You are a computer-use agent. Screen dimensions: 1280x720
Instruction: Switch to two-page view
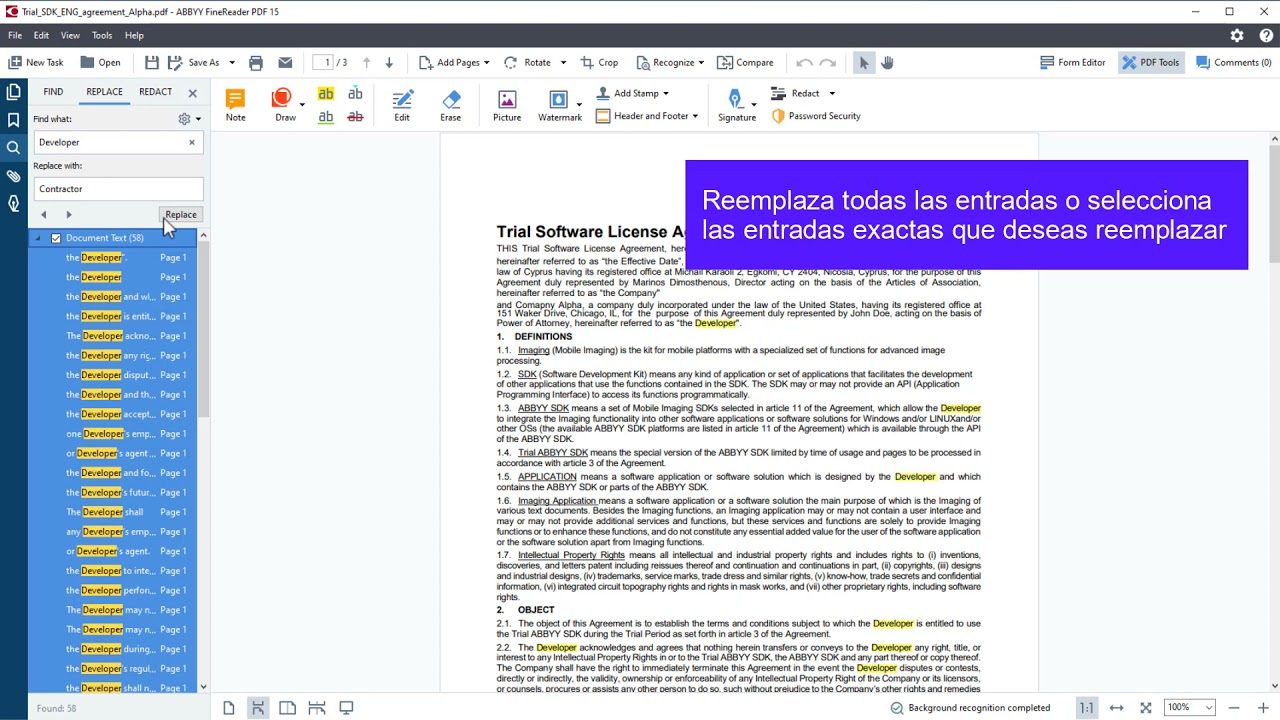coord(287,708)
